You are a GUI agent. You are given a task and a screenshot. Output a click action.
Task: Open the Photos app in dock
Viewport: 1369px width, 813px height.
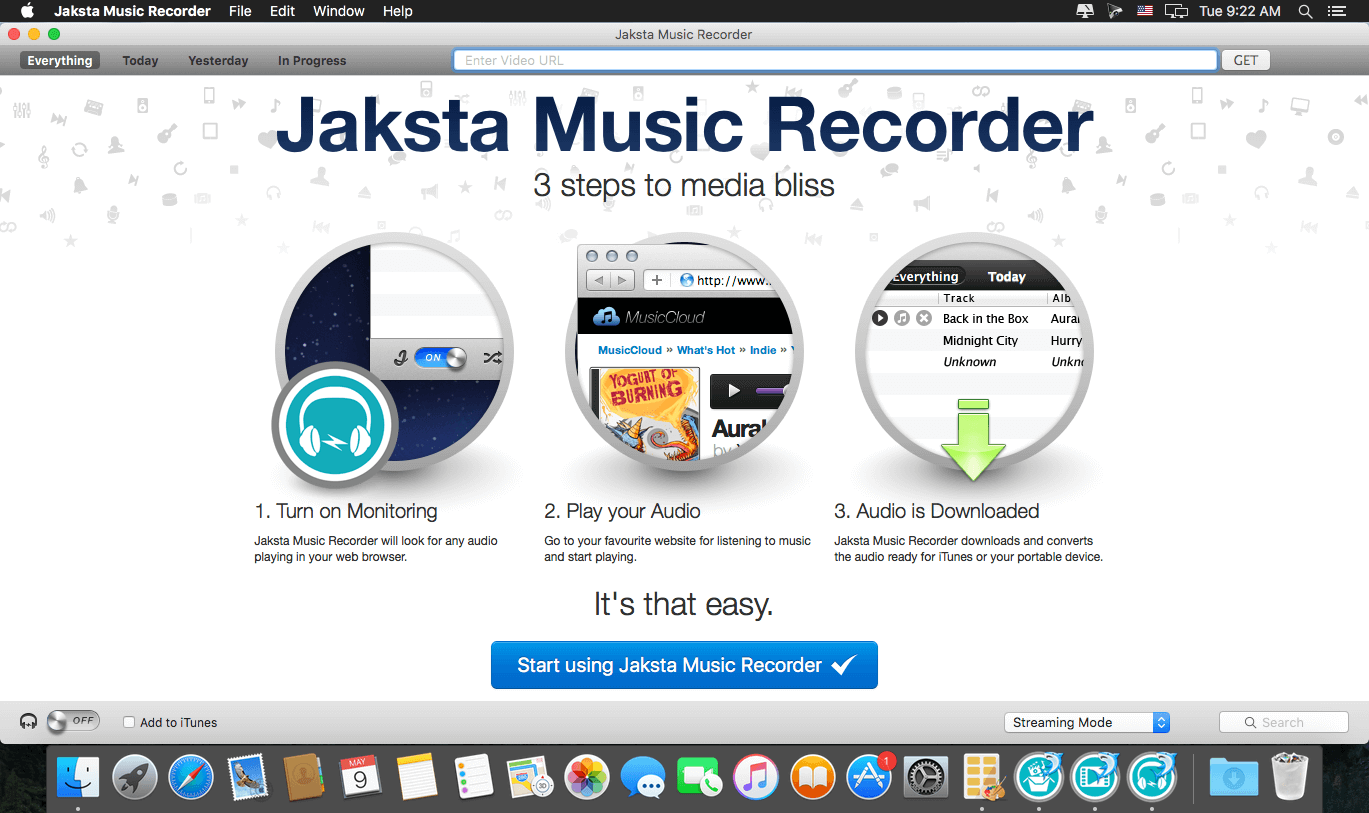(x=588, y=776)
